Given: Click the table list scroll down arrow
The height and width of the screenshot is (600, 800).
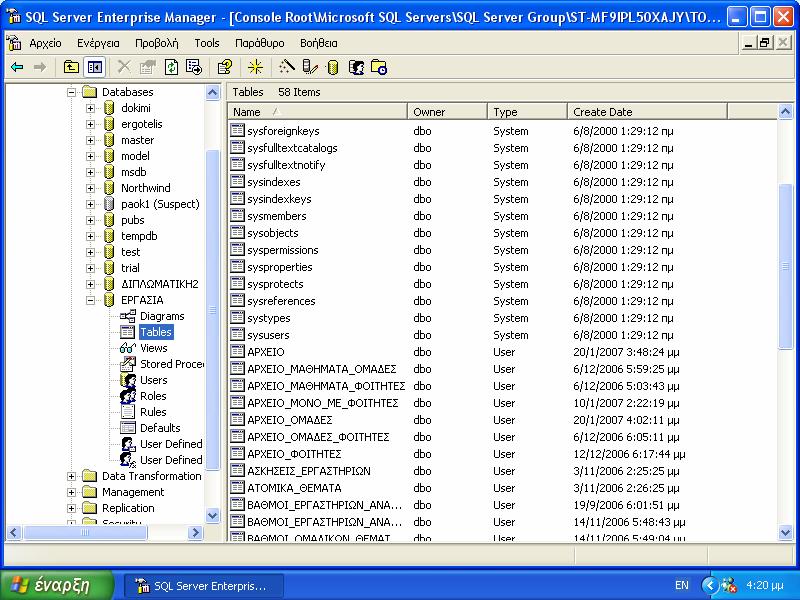Looking at the screenshot, I should pos(786,533).
